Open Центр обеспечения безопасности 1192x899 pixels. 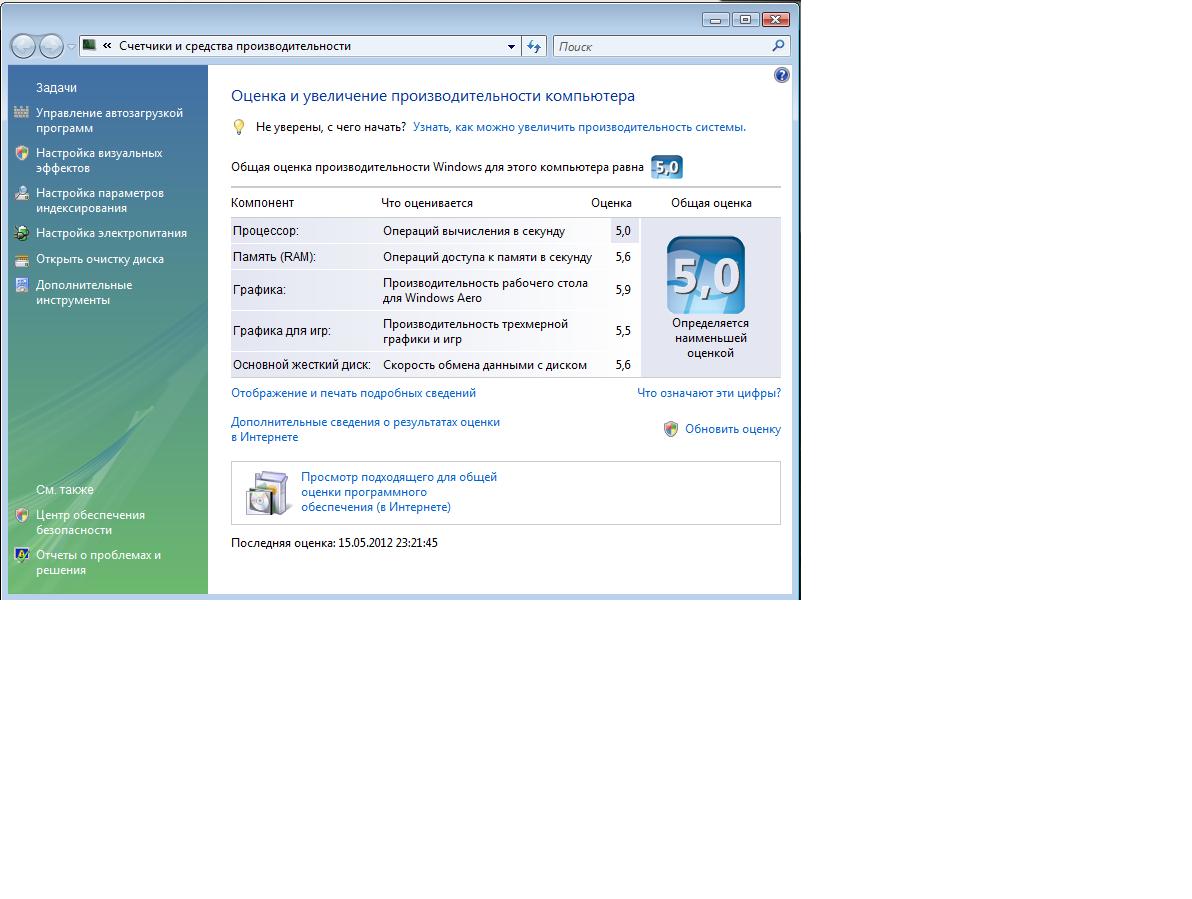point(90,523)
